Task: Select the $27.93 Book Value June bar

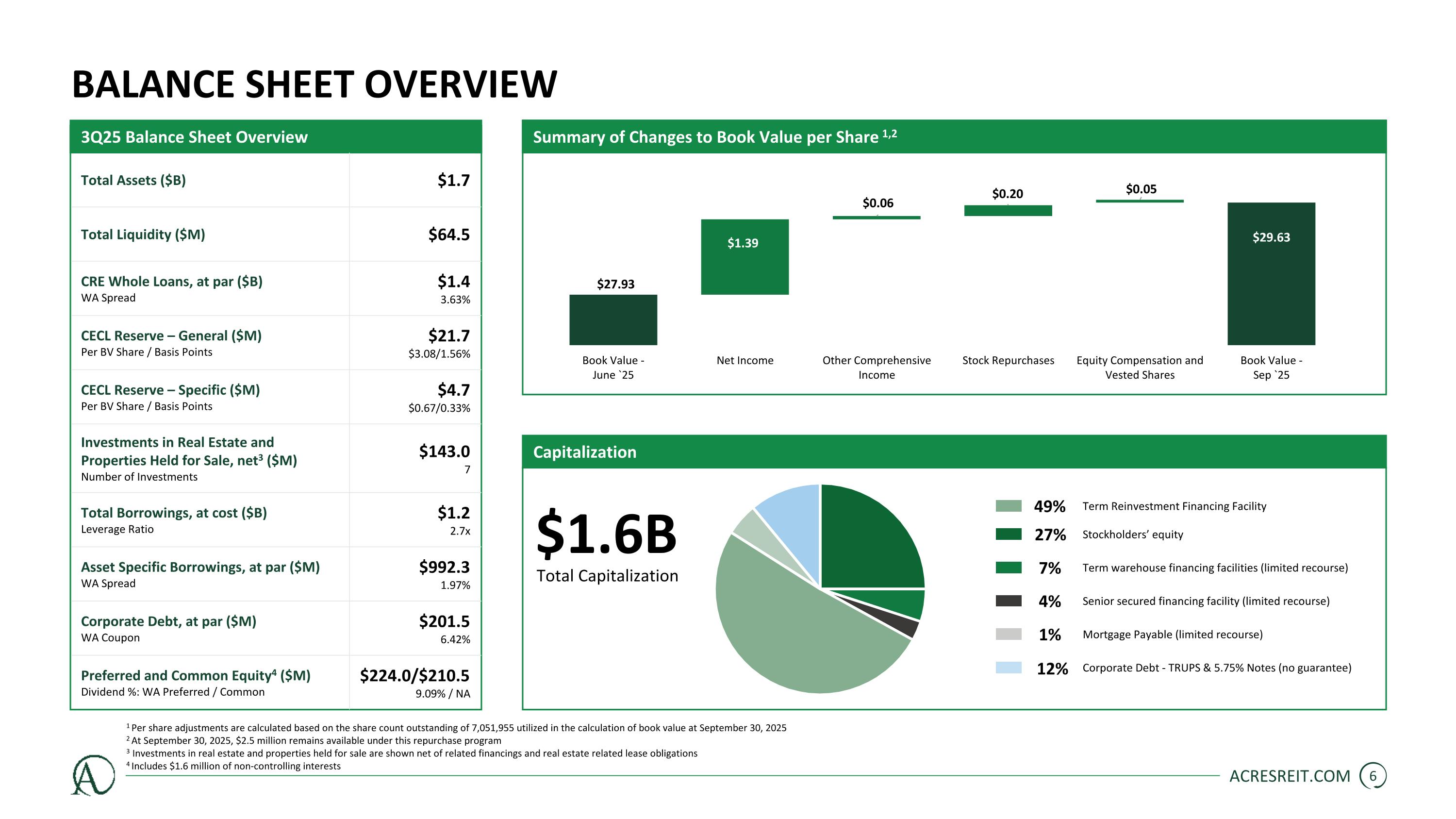Action: (613, 320)
